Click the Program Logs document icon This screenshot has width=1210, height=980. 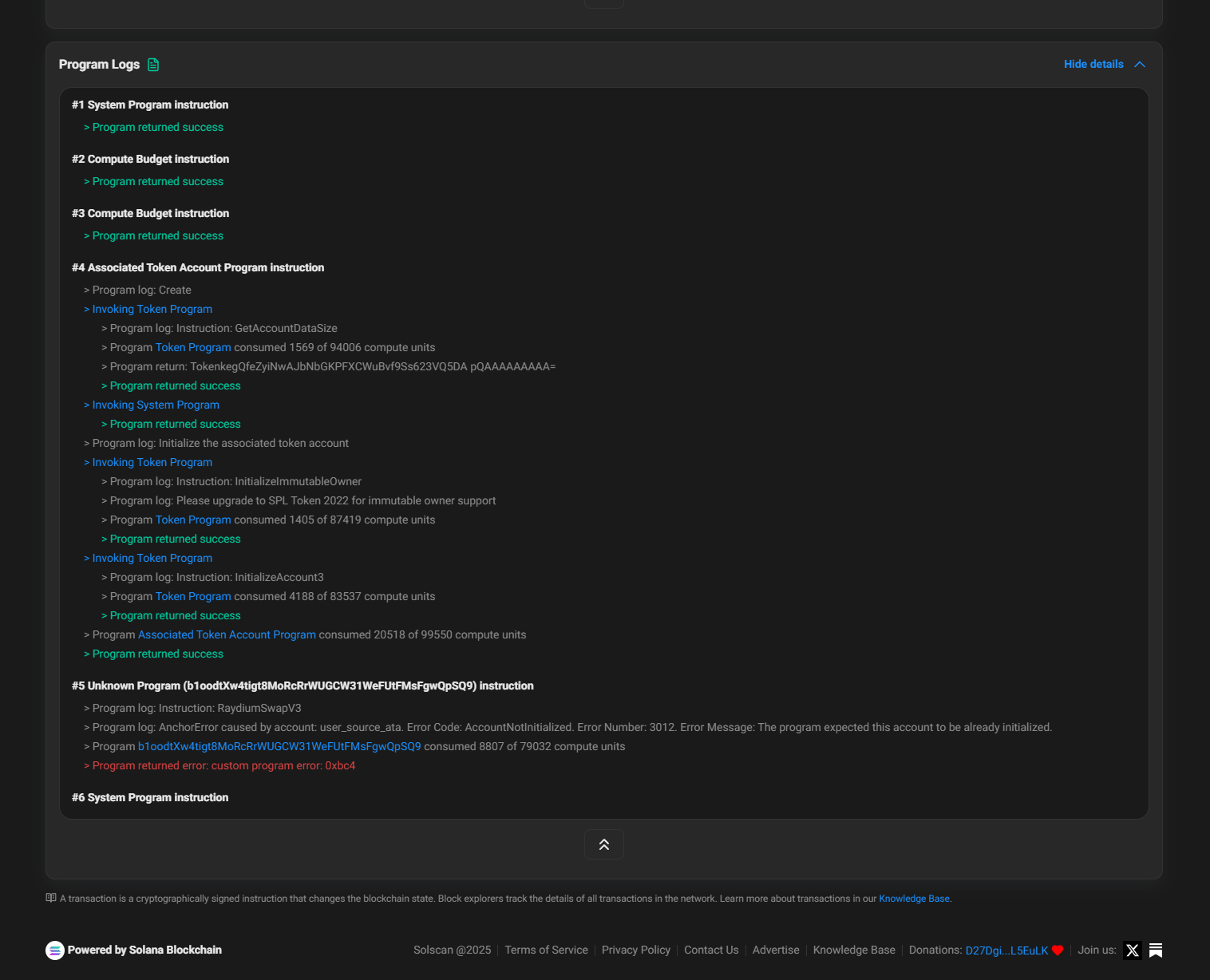click(x=153, y=65)
